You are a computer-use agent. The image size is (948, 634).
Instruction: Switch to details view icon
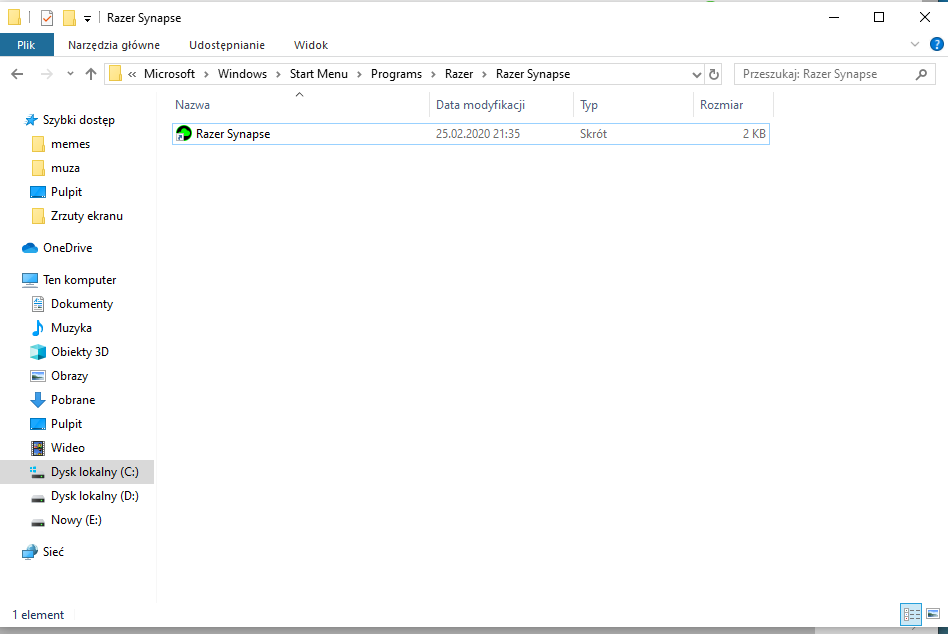(x=911, y=615)
